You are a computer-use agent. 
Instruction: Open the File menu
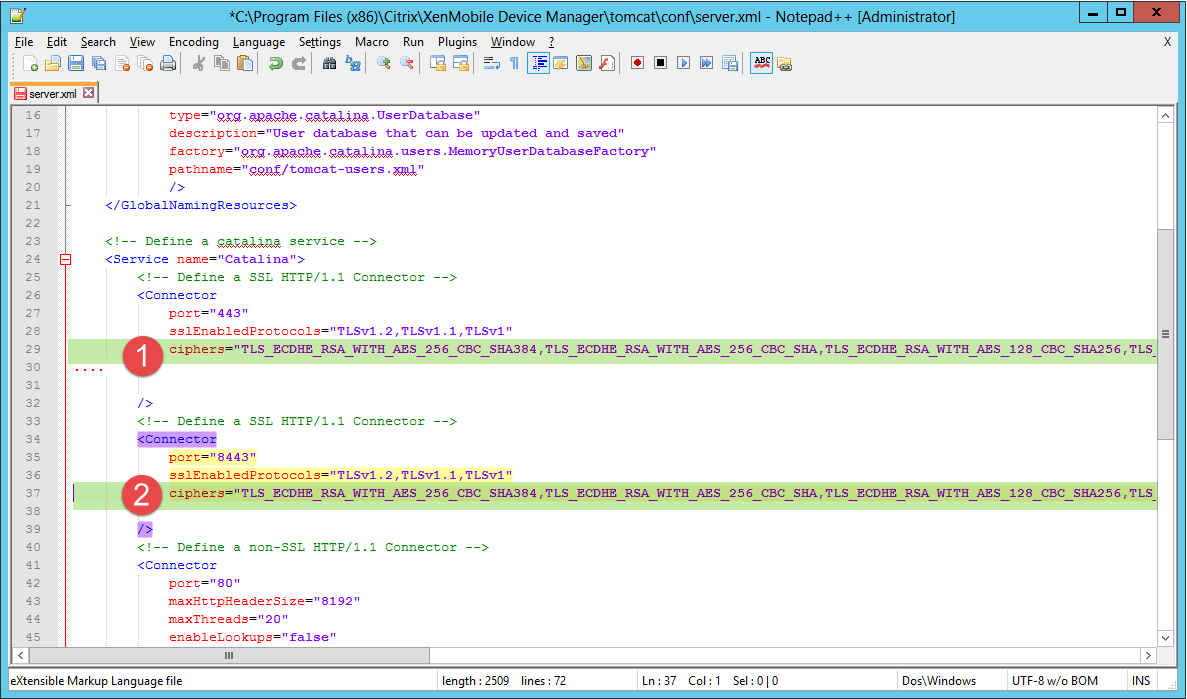tap(24, 42)
